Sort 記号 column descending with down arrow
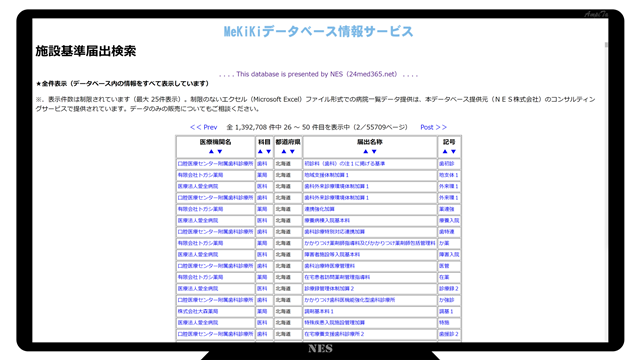 pyautogui.click(x=453, y=151)
